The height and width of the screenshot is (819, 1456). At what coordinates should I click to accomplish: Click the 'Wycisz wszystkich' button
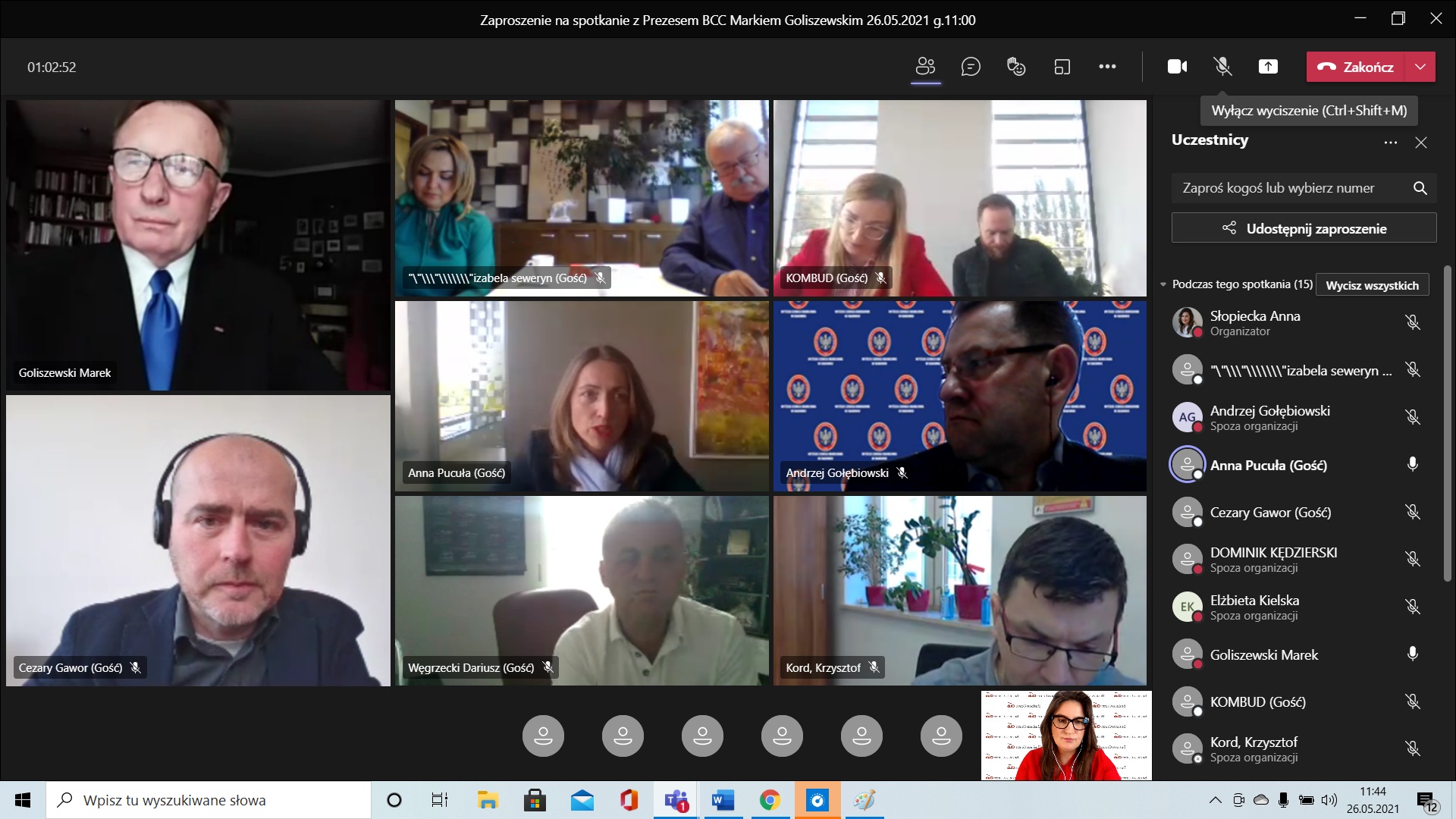tap(1372, 285)
